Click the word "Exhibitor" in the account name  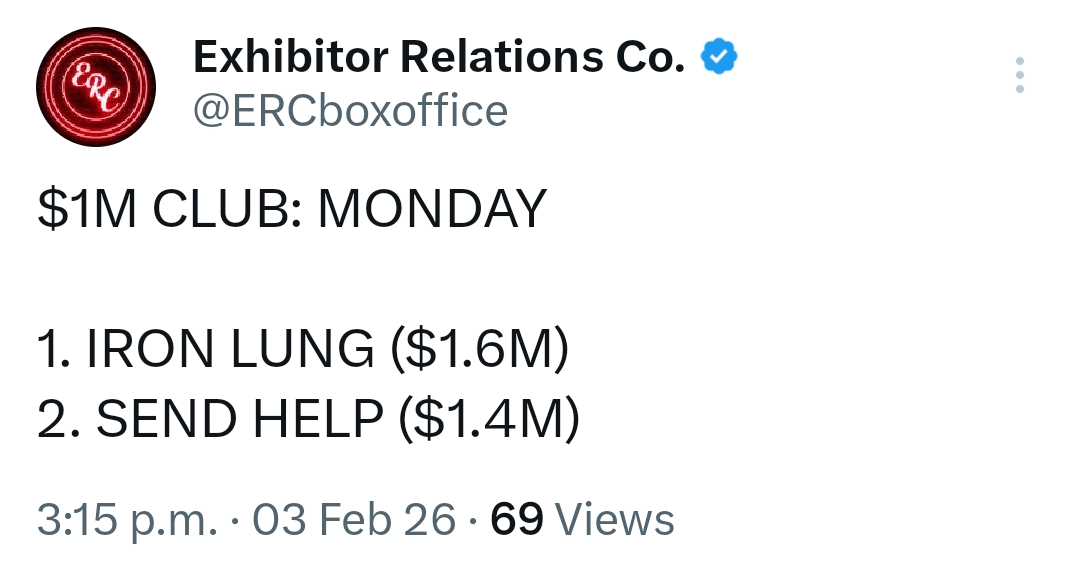click(x=288, y=58)
